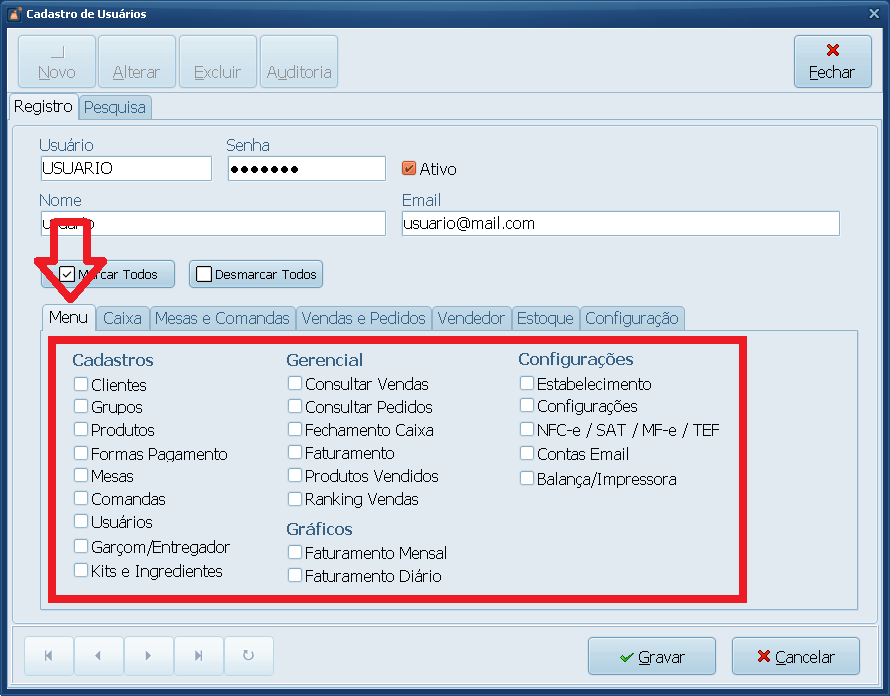The image size is (890, 696).
Task: Click the Novo toolbar button
Action: click(57, 62)
